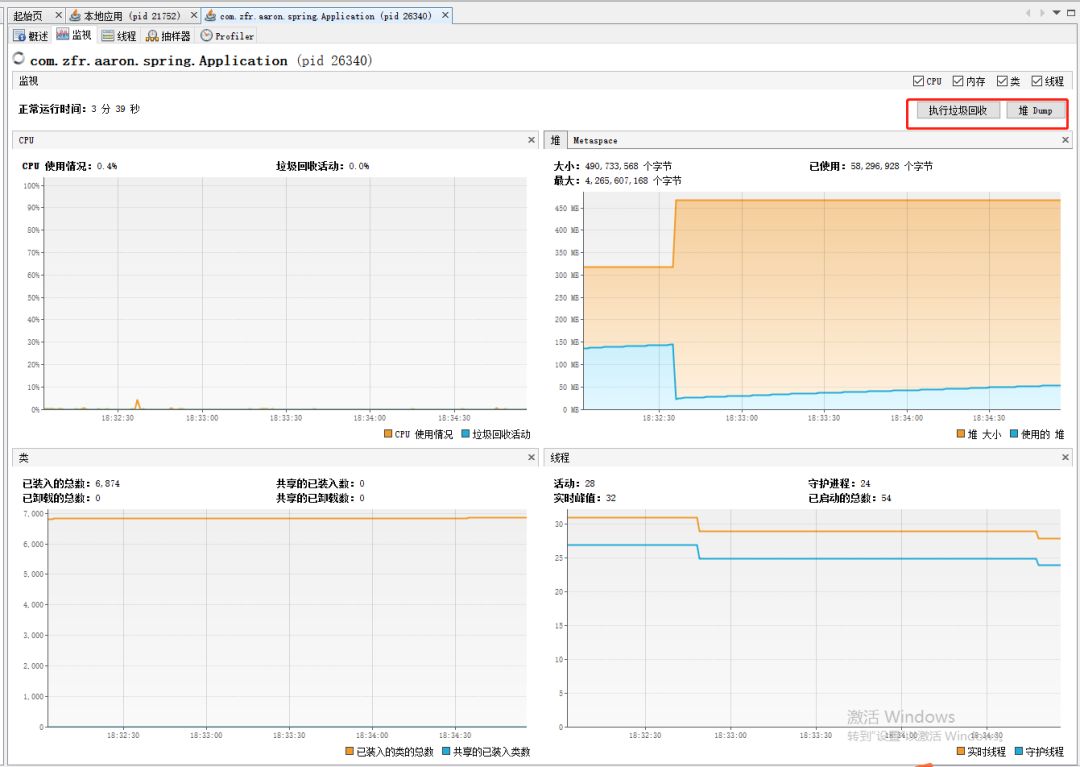Close the com.zfr.aaron.spring.Application tab

(446, 15)
